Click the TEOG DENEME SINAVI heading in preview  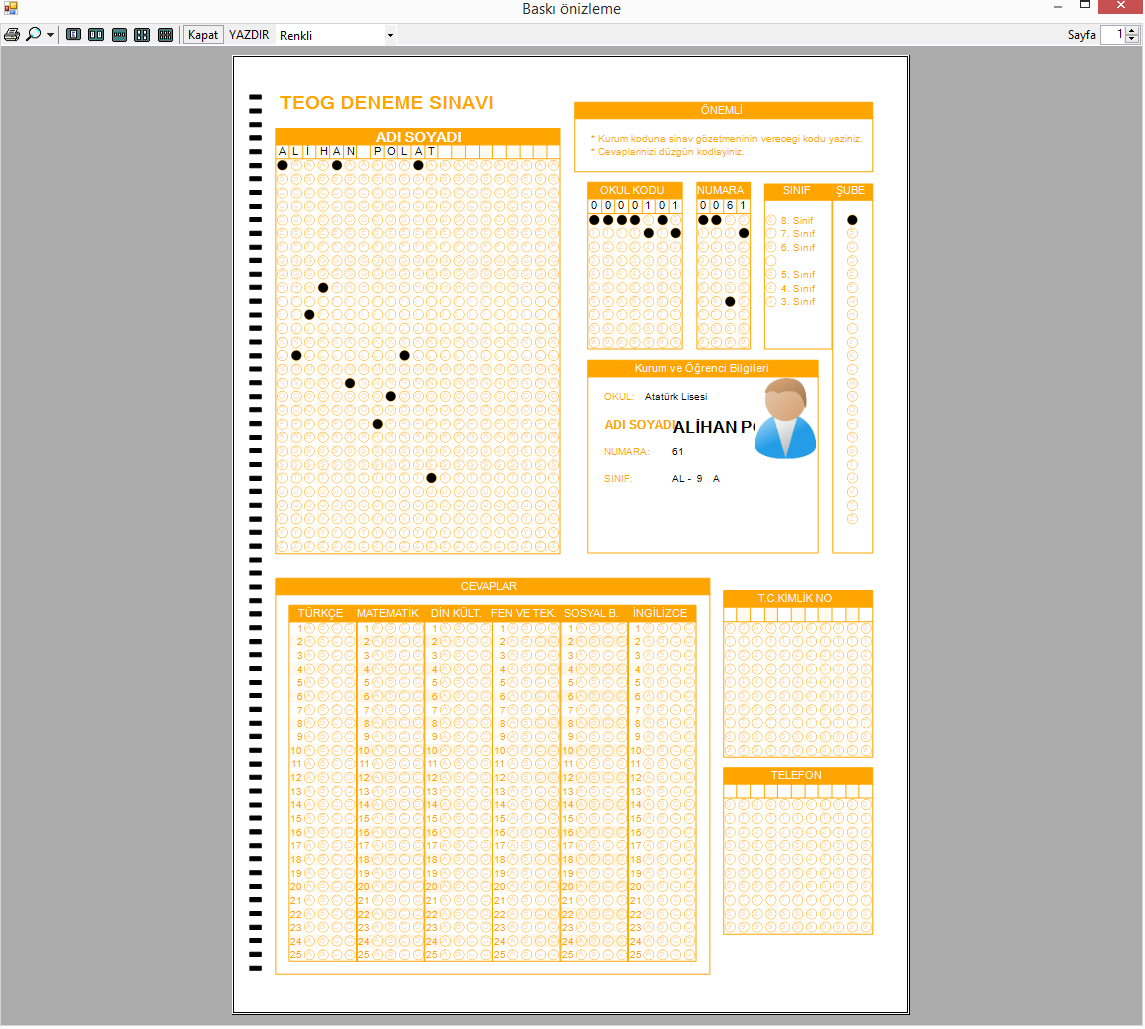click(x=386, y=103)
